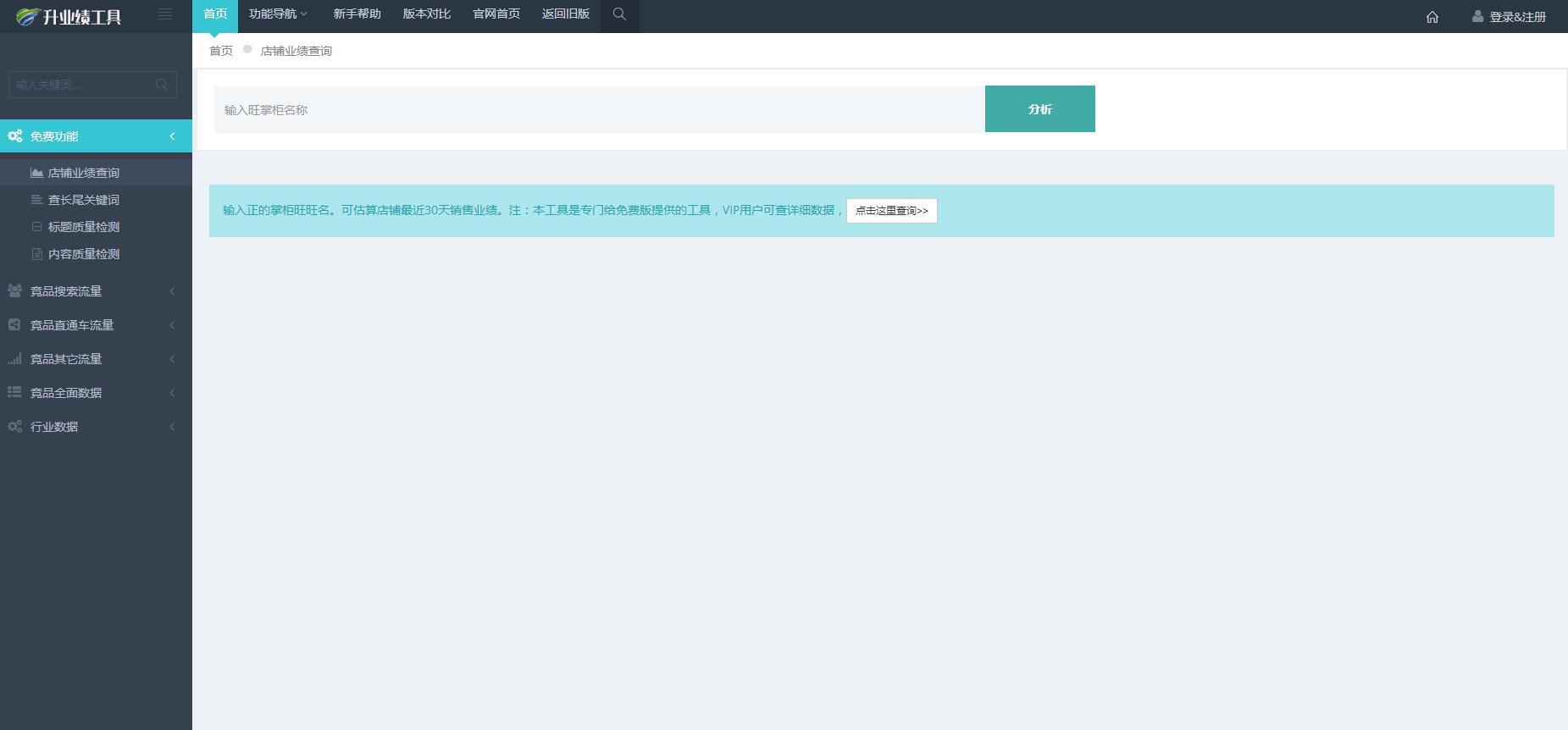Image resolution: width=1568 pixels, height=730 pixels.
Task: Click the 行业数据 label
Action: (54, 427)
